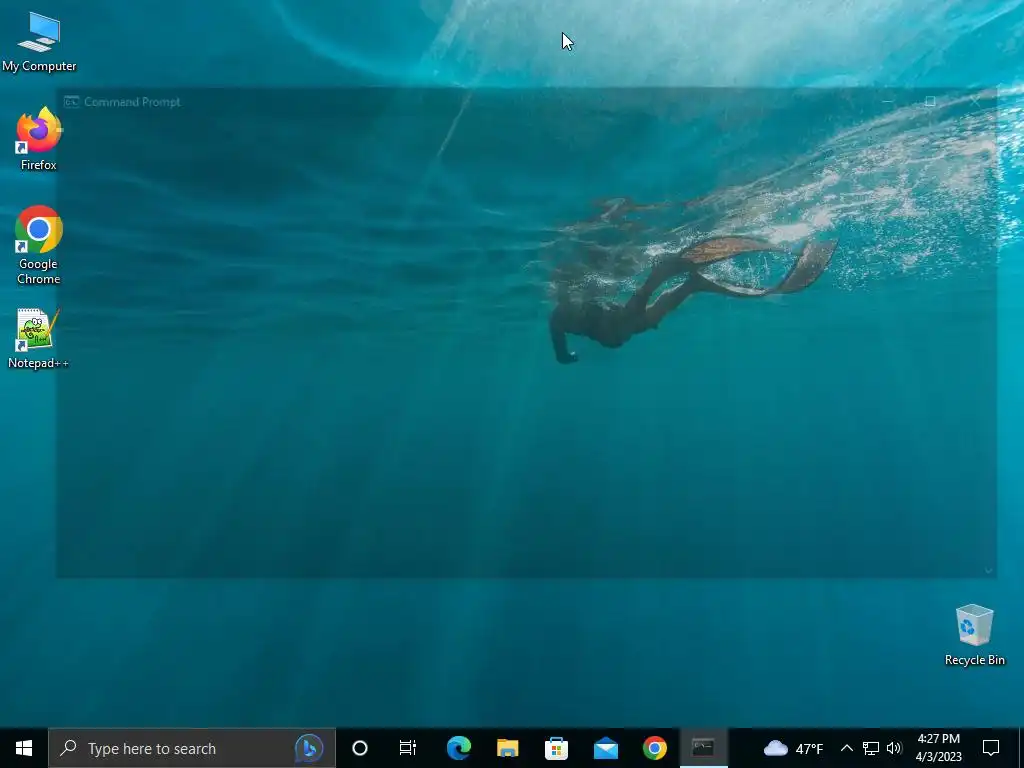The image size is (1024, 768).
Task: Close the Command Prompt window
Action: point(974,101)
